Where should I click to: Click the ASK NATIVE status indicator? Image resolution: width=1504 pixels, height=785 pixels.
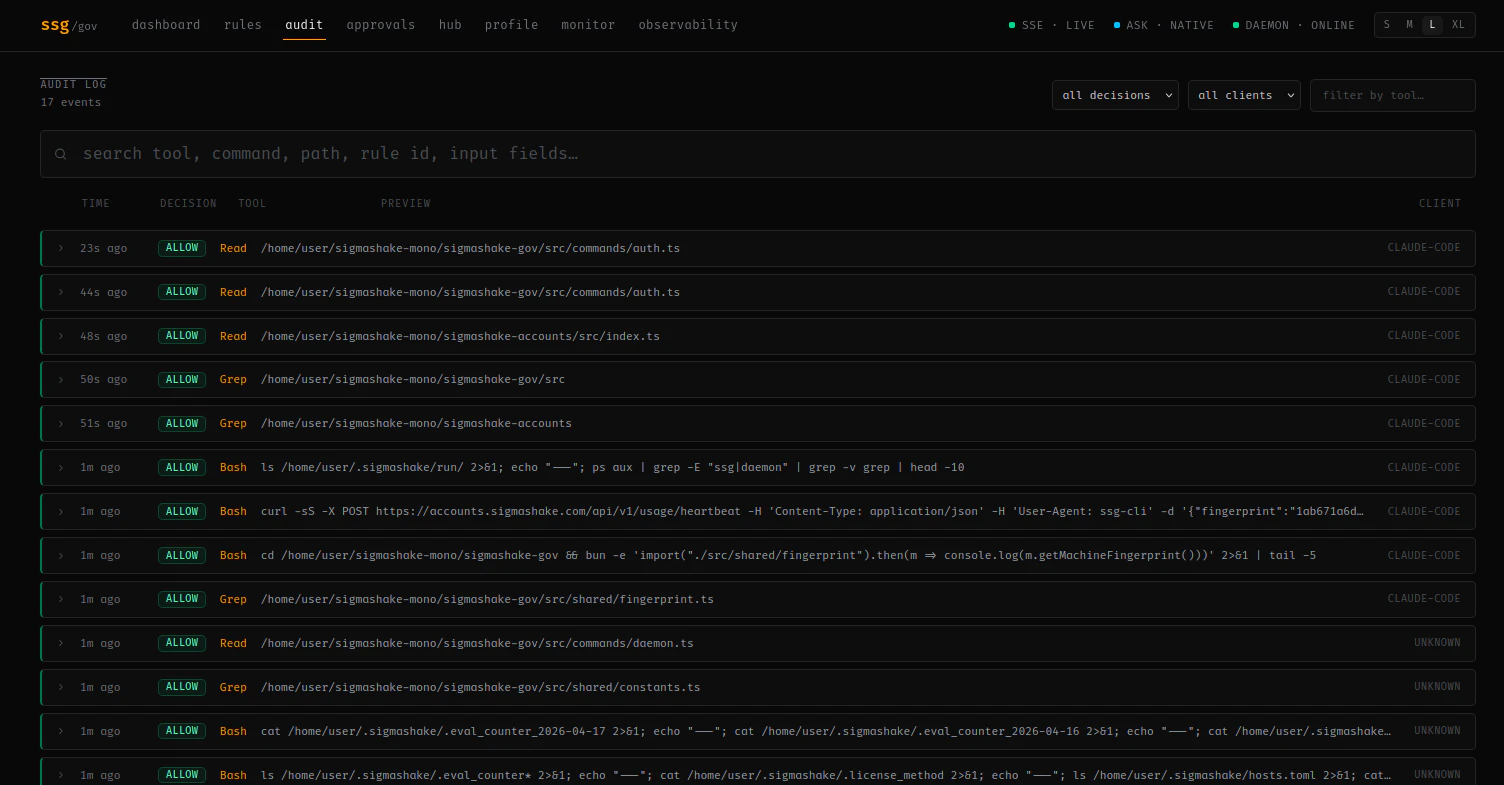1163,25
